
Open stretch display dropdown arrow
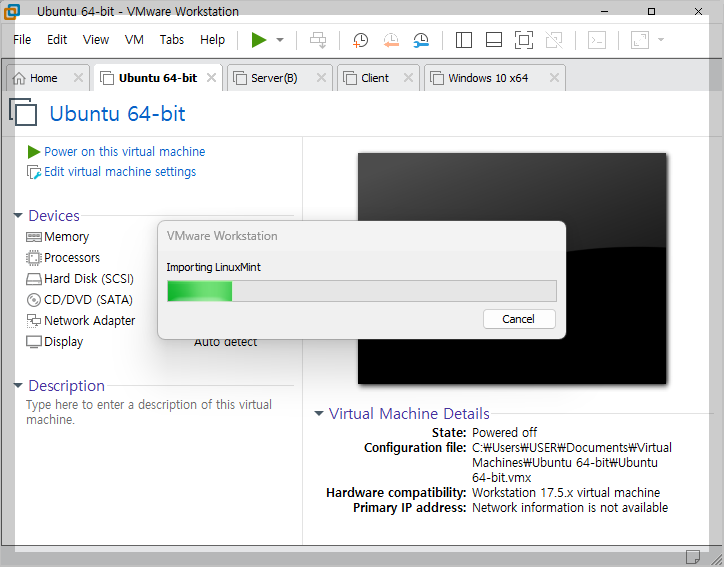coord(661,40)
